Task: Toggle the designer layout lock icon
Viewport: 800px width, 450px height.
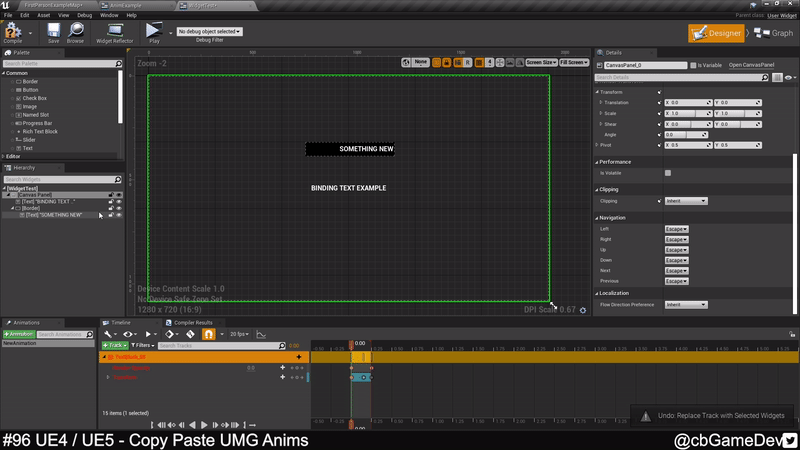Action: (x=446, y=62)
